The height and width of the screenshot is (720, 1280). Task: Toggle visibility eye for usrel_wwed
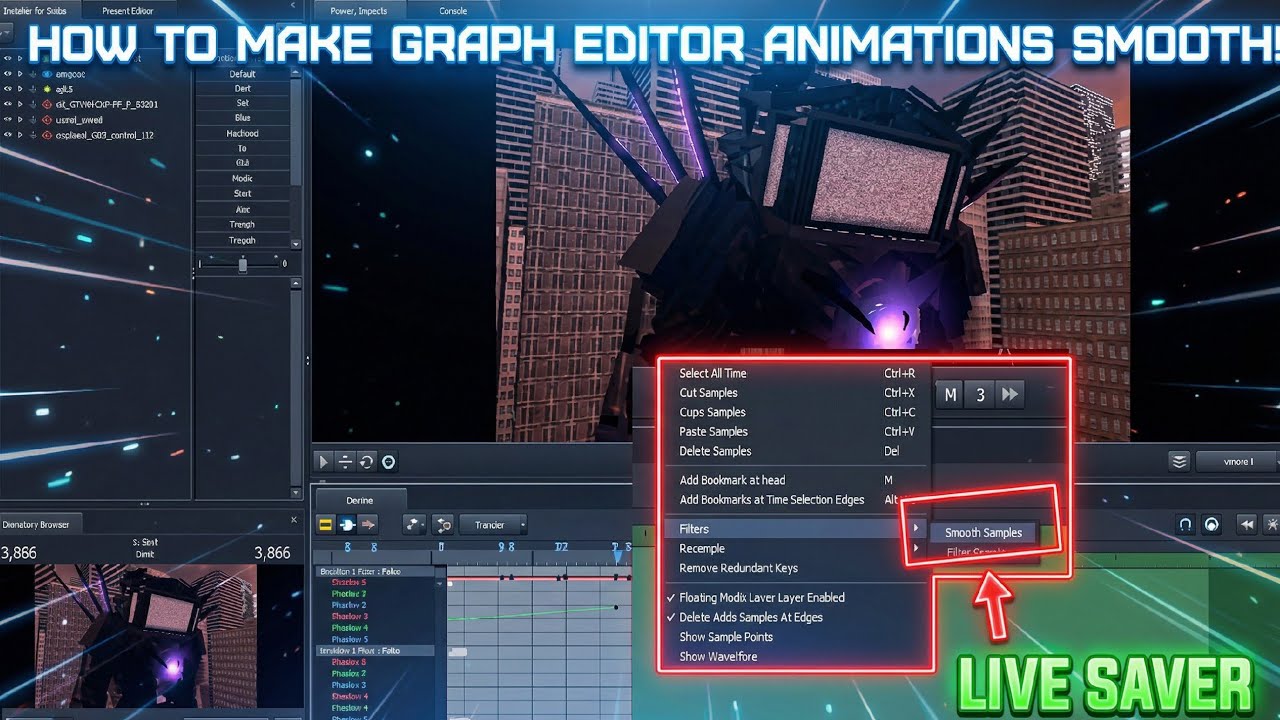(x=7, y=119)
